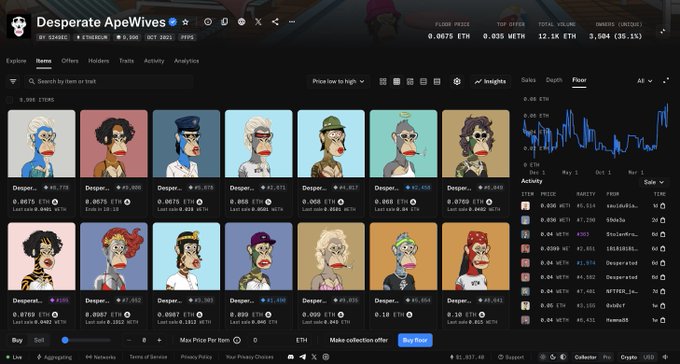Open the Analytics tab
This screenshot has height=364, width=680.
(186, 61)
